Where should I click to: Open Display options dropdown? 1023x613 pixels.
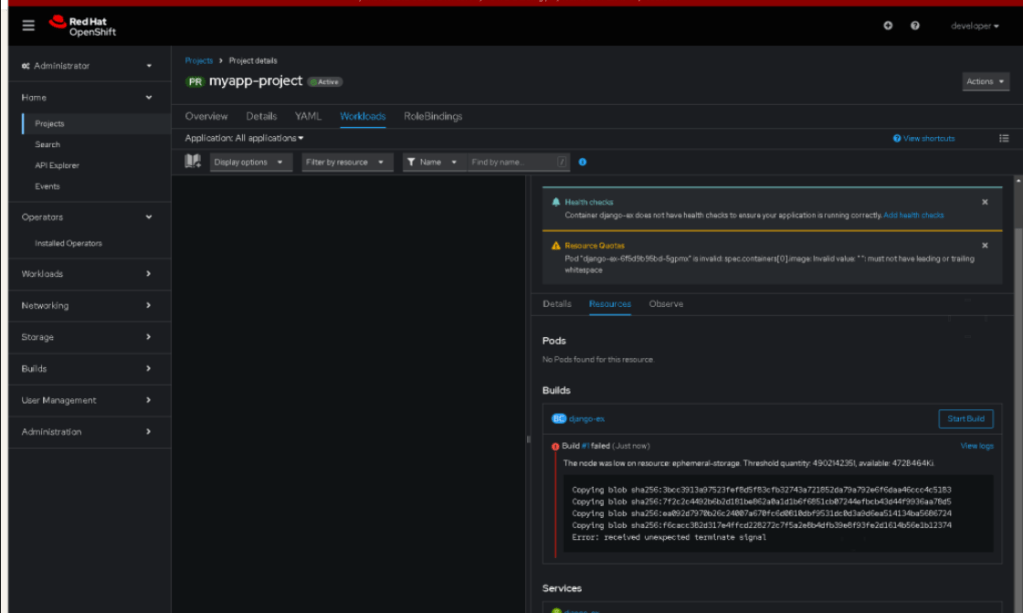point(251,162)
